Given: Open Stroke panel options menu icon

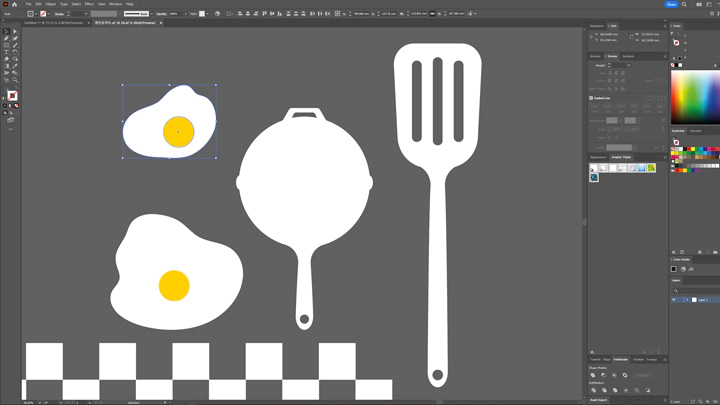Looking at the screenshot, I should point(664,56).
